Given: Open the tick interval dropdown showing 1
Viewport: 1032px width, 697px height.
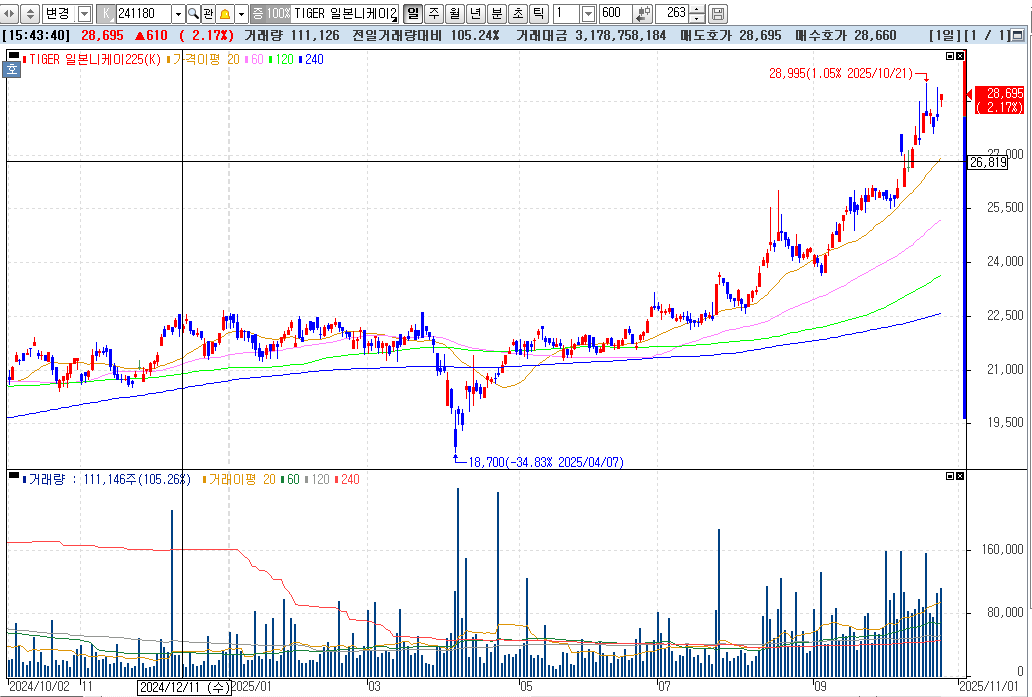Looking at the screenshot, I should point(587,14).
